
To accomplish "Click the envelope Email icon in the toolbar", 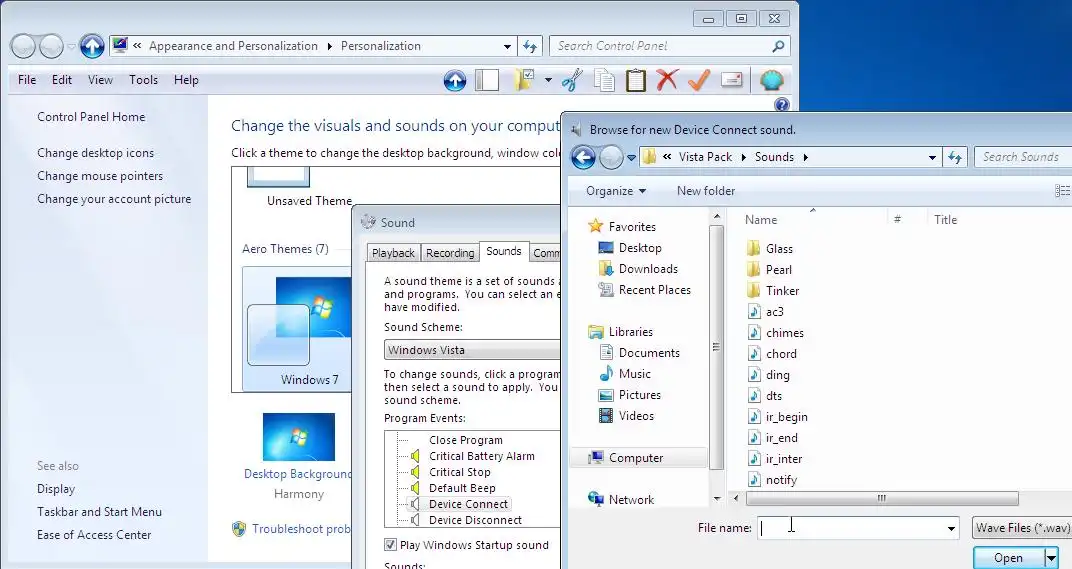I will coord(732,79).
